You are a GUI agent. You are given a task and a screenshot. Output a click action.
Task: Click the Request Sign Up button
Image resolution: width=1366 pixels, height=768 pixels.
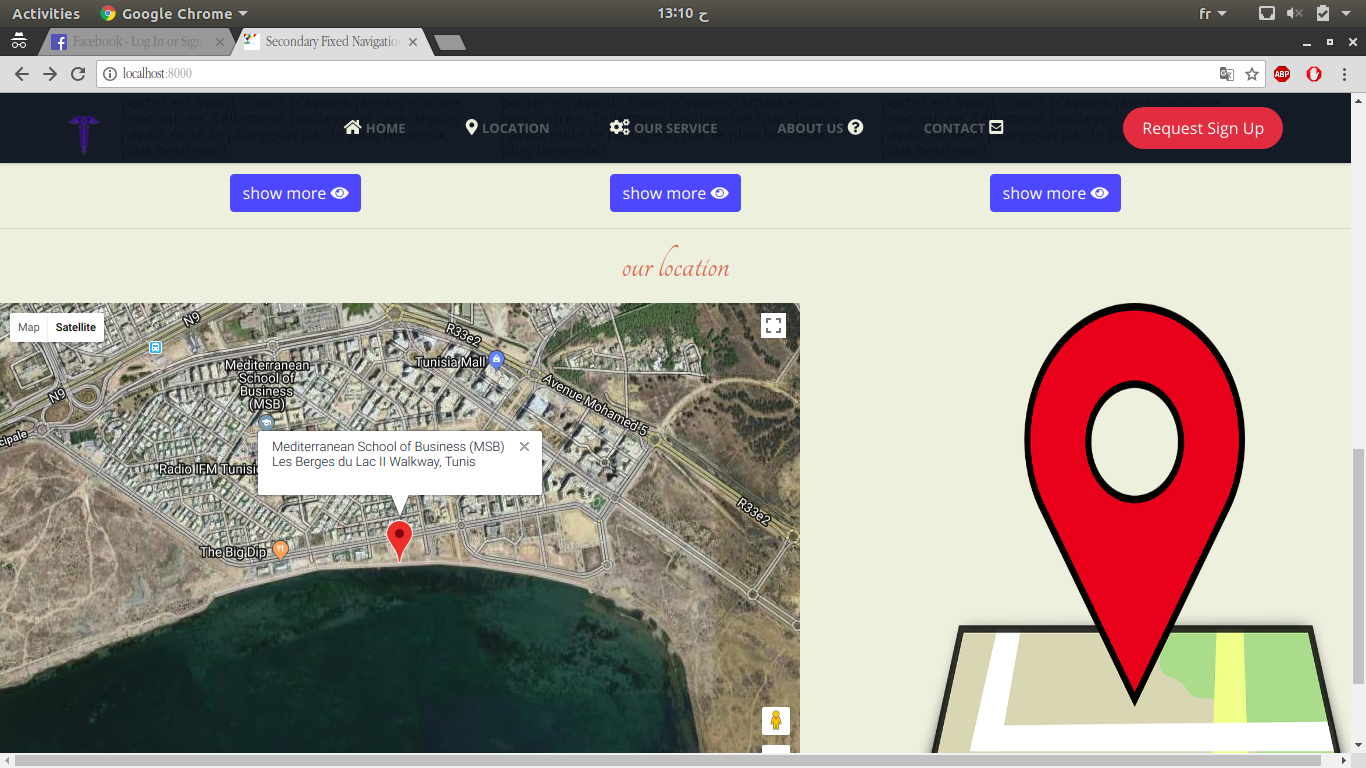click(x=1203, y=128)
